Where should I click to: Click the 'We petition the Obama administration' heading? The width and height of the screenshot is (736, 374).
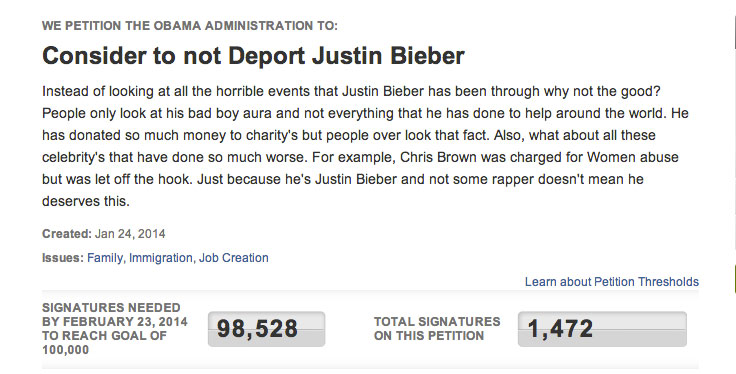(x=190, y=25)
